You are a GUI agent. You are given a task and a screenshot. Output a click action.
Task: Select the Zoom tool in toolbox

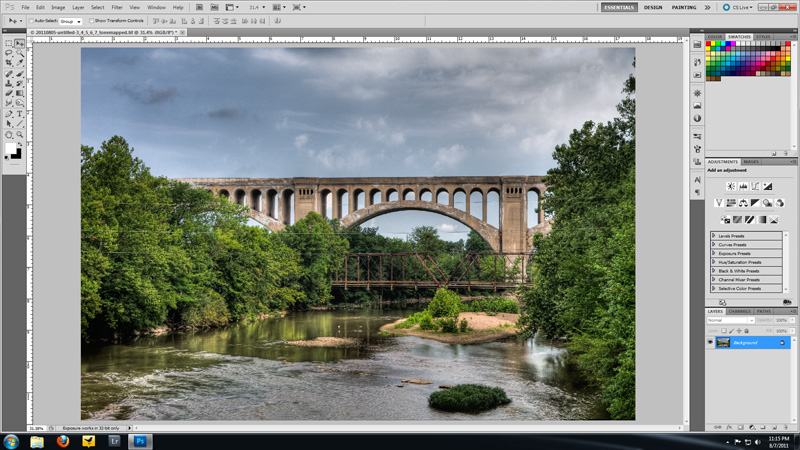[x=19, y=135]
